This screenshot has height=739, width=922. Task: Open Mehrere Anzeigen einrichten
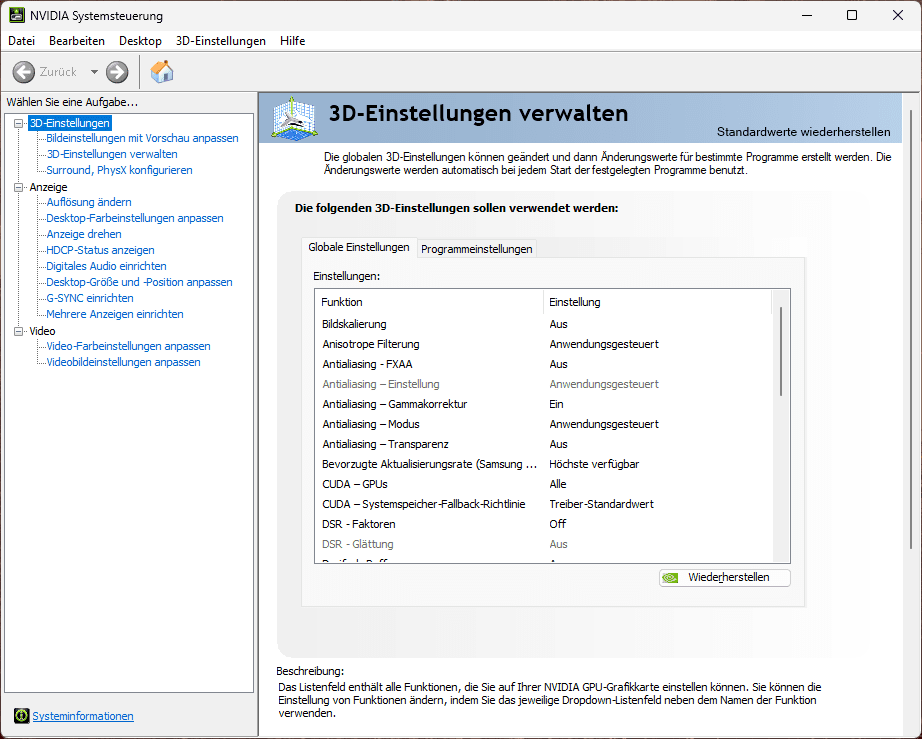click(x=115, y=314)
